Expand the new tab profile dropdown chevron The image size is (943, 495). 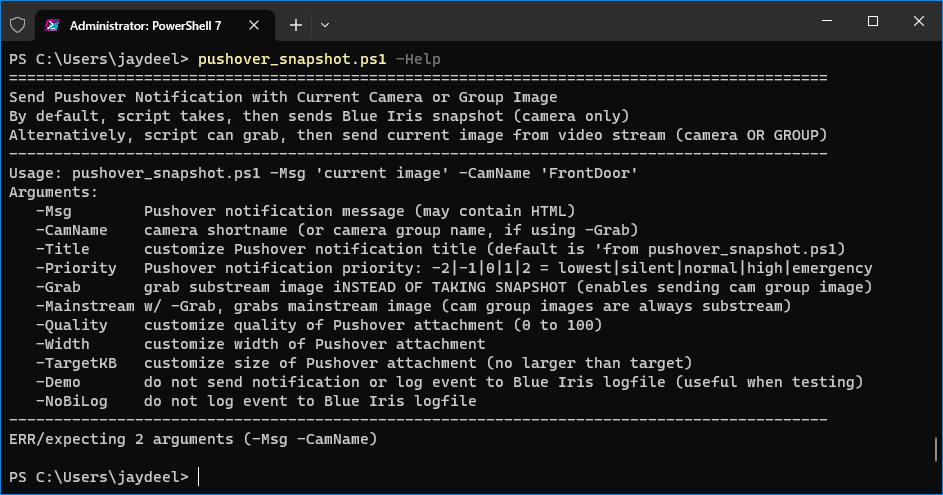(325, 25)
